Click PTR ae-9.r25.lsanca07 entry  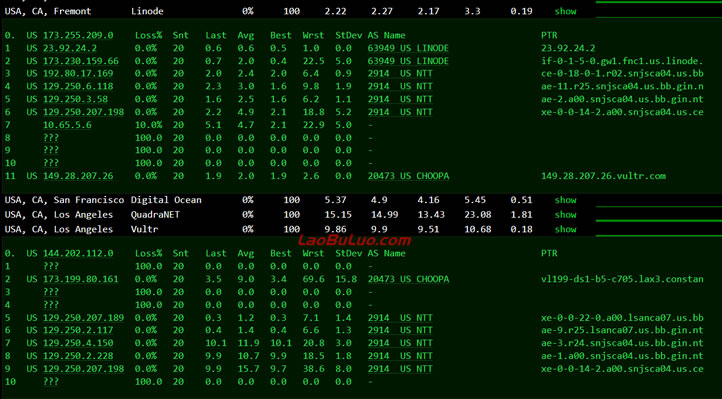pos(622,330)
